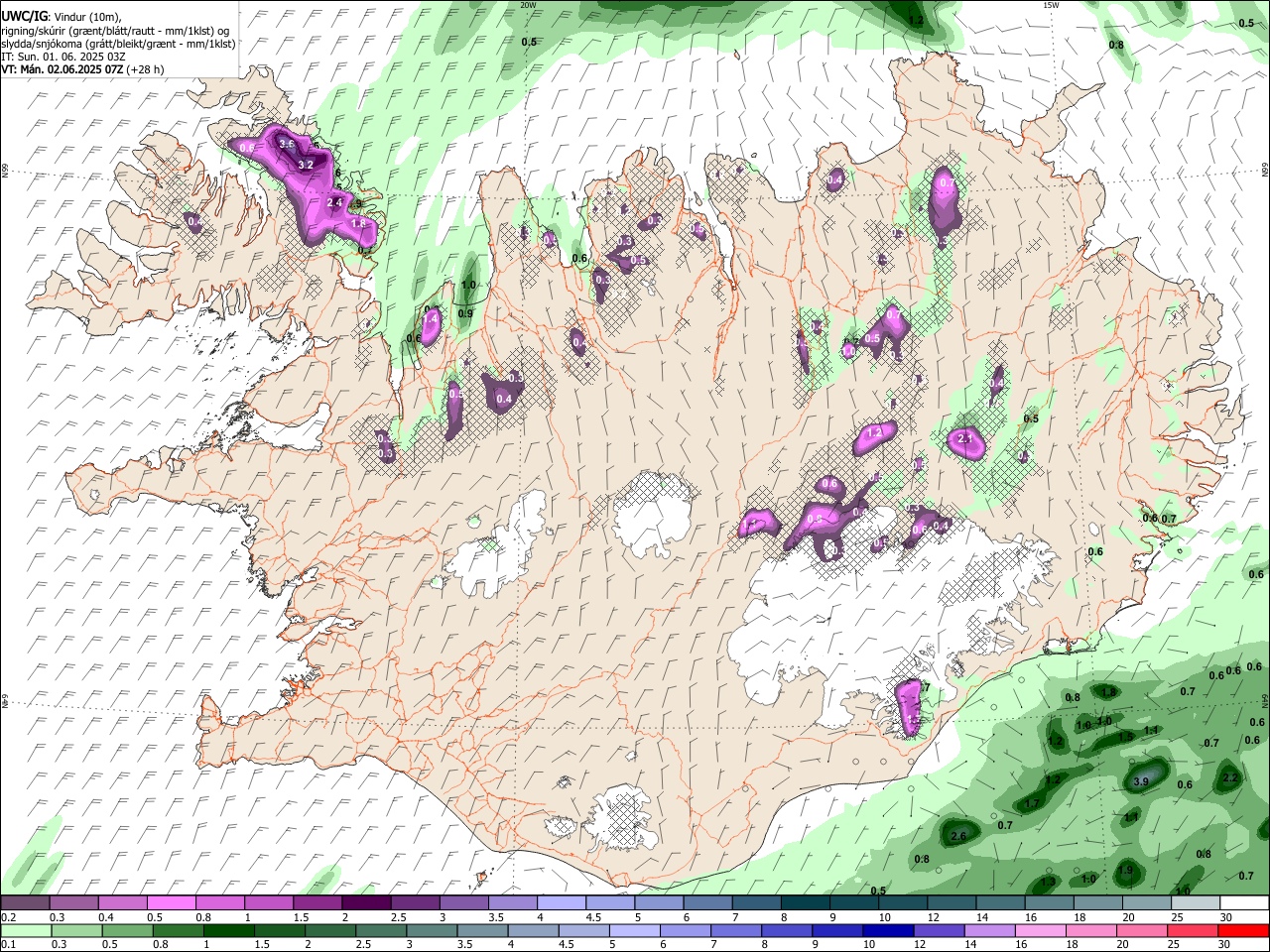The width and height of the screenshot is (1270, 952).
Task: Click the "slydda/snjókoma" description line in the header
Action: [118, 44]
